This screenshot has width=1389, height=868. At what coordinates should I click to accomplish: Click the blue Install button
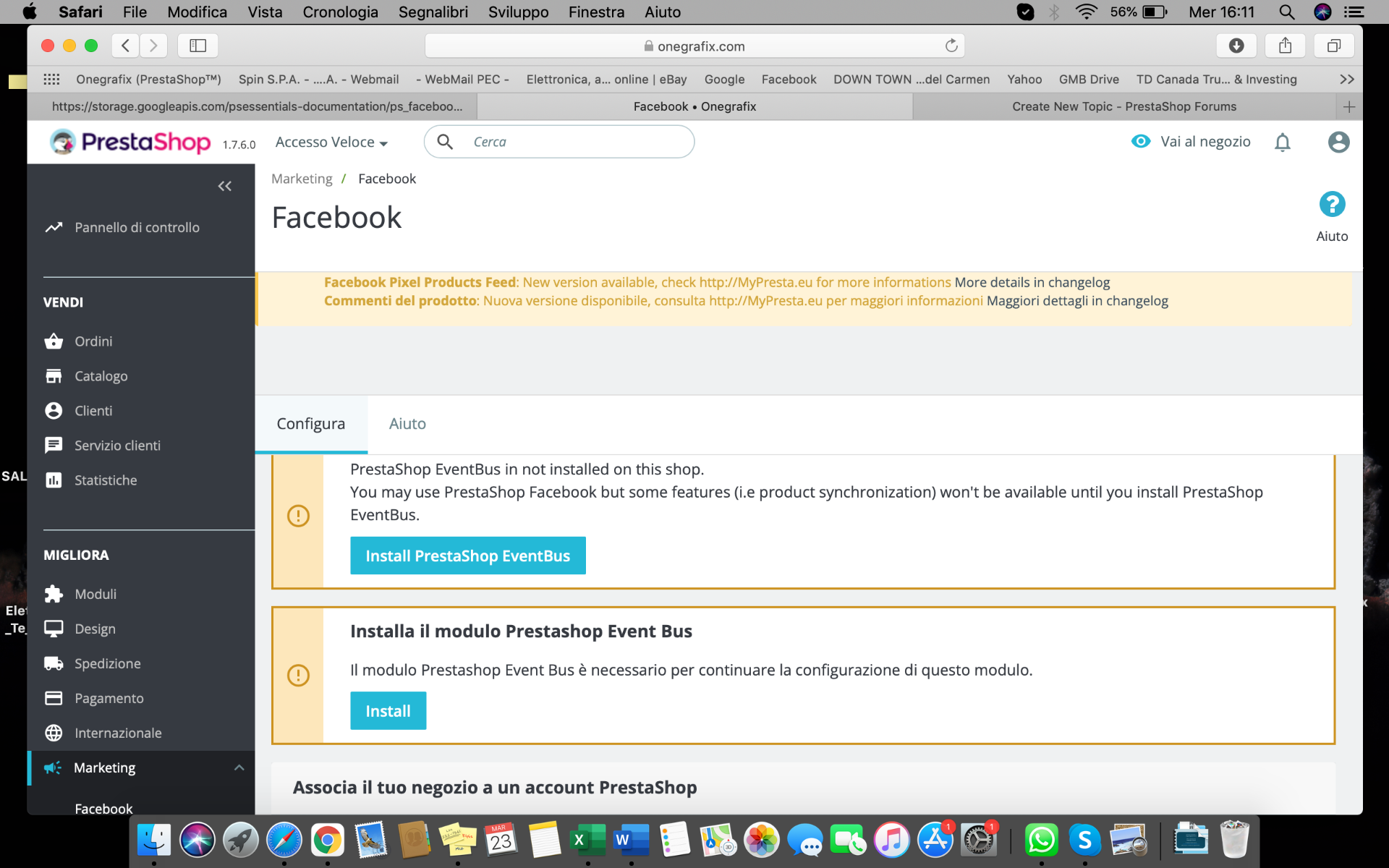pyautogui.click(x=388, y=711)
